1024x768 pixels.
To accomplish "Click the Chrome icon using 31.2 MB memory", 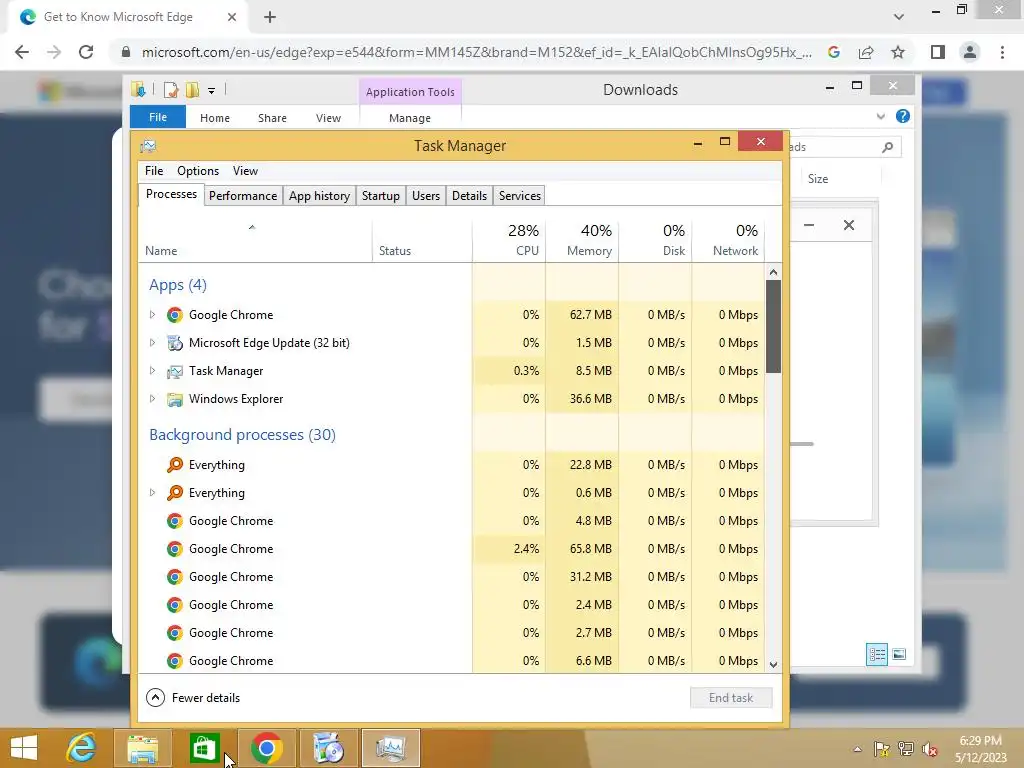I will click(174, 577).
